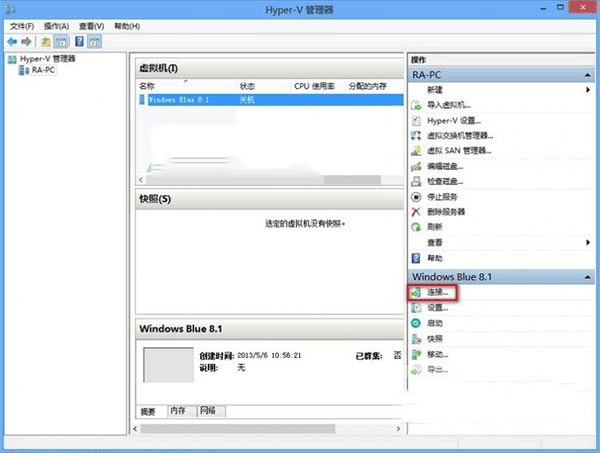The height and width of the screenshot is (453, 600).
Task: Click the 快照(S) panel header
Action: pyautogui.click(x=269, y=199)
